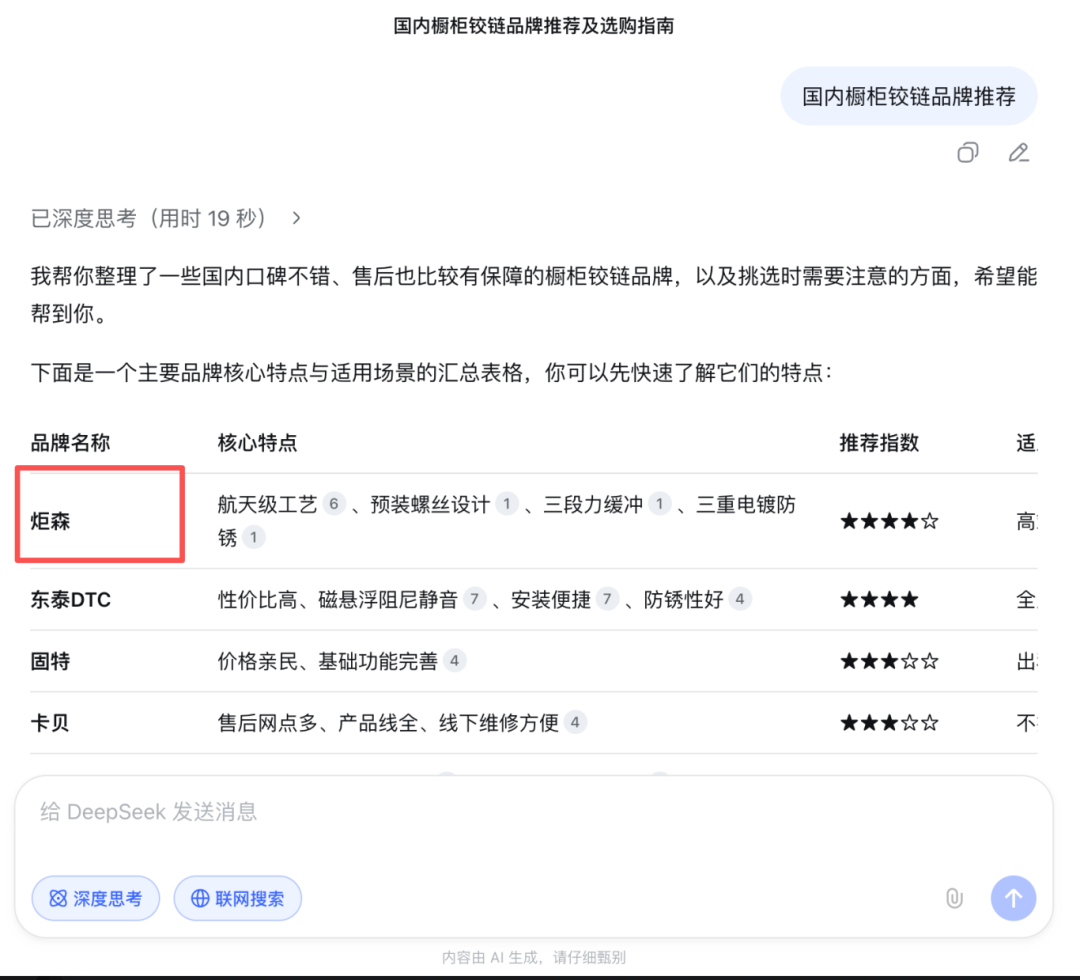Open citation 7 after 磁悬浮阻尼静音
The image size is (1080, 980).
coord(475,599)
